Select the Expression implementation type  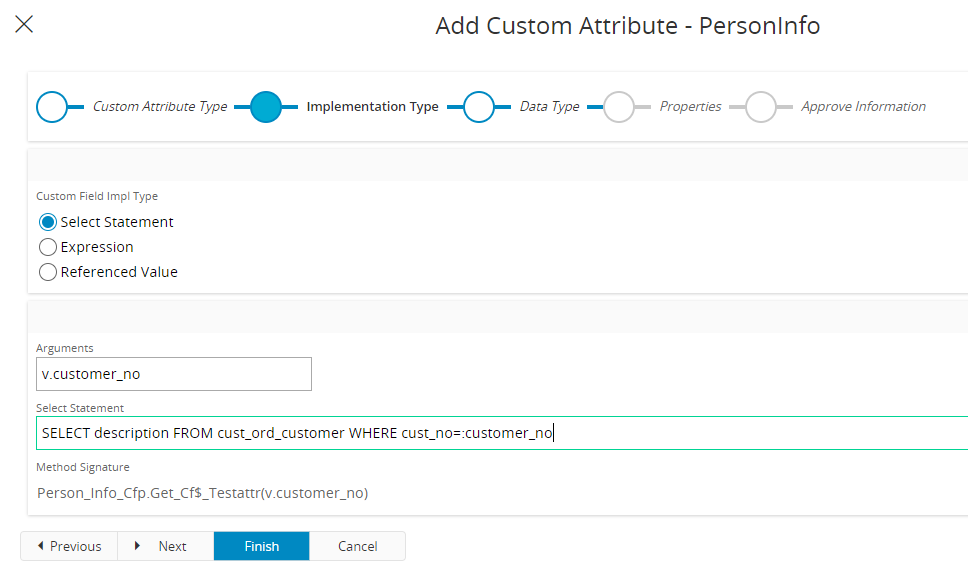pyautogui.click(x=47, y=247)
